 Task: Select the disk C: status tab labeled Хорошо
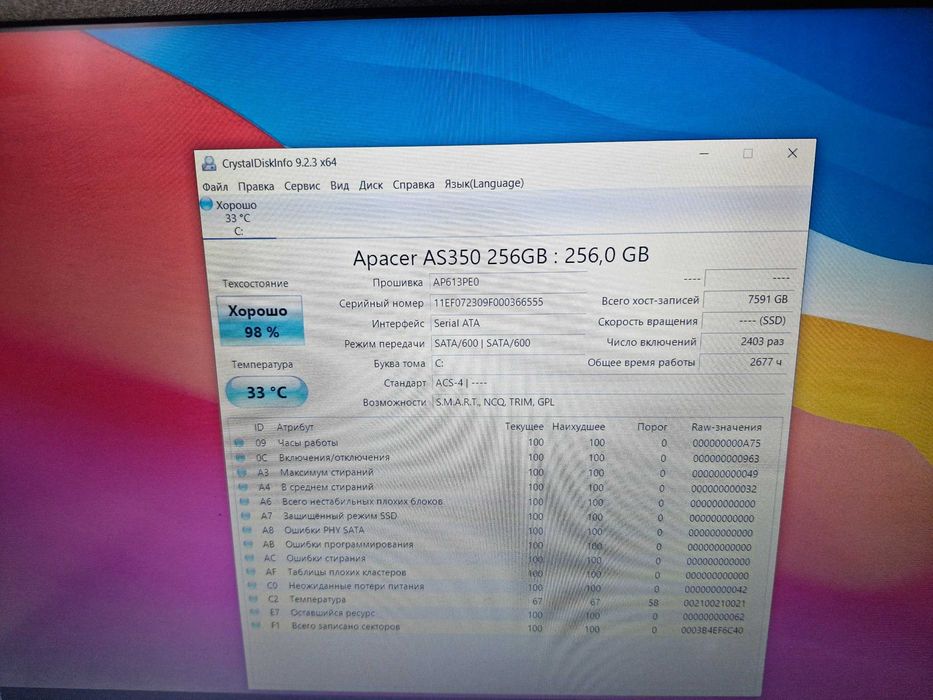236,218
